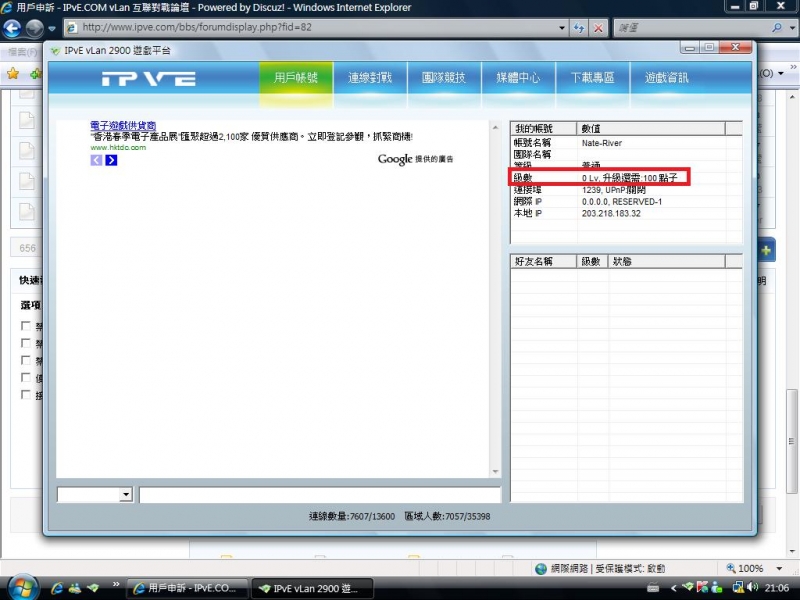Click the green plus button in forum page
800x600 pixels.
pos(766,251)
